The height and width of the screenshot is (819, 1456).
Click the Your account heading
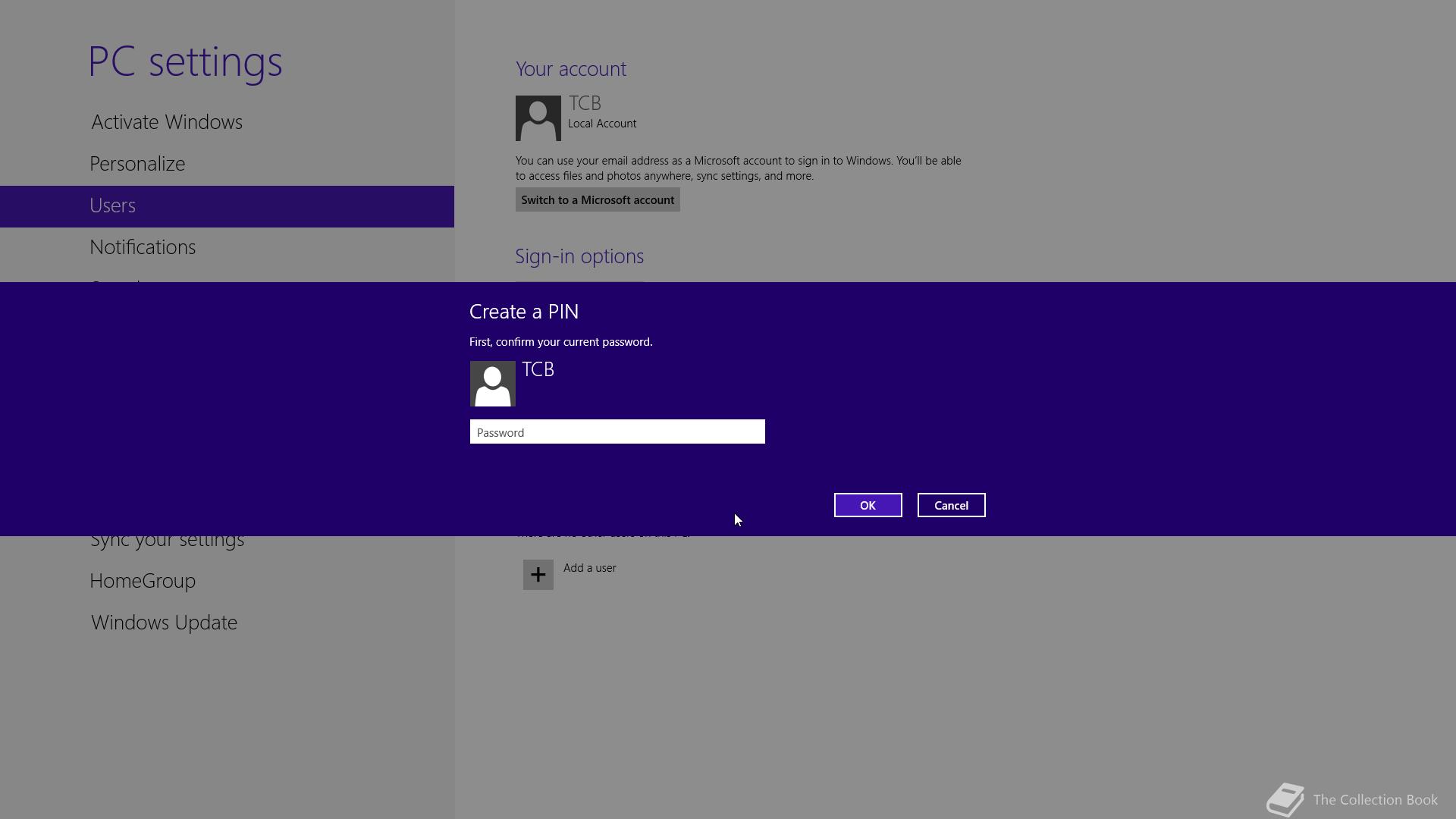click(571, 69)
